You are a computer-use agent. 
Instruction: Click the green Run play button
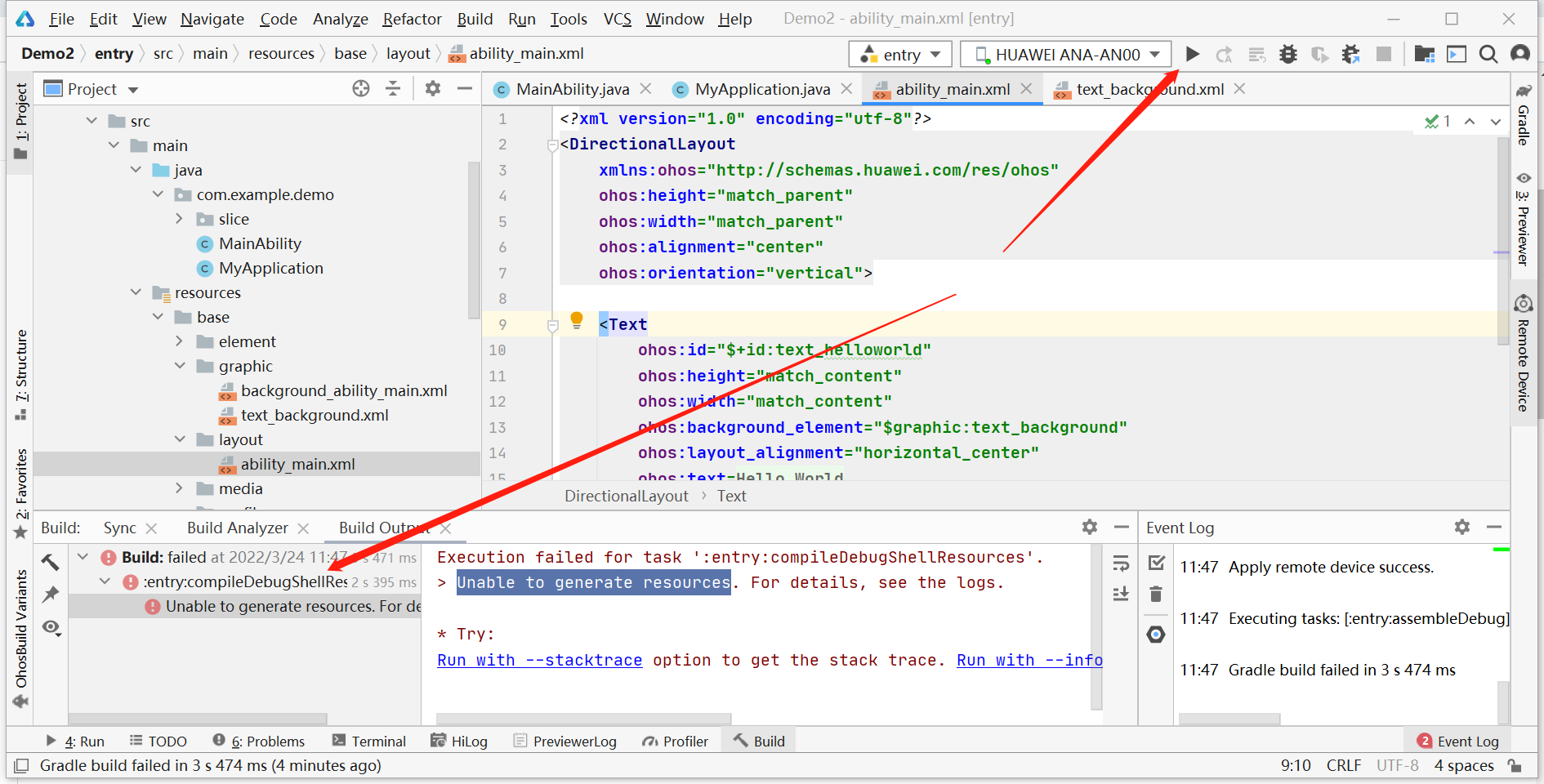[x=1192, y=54]
